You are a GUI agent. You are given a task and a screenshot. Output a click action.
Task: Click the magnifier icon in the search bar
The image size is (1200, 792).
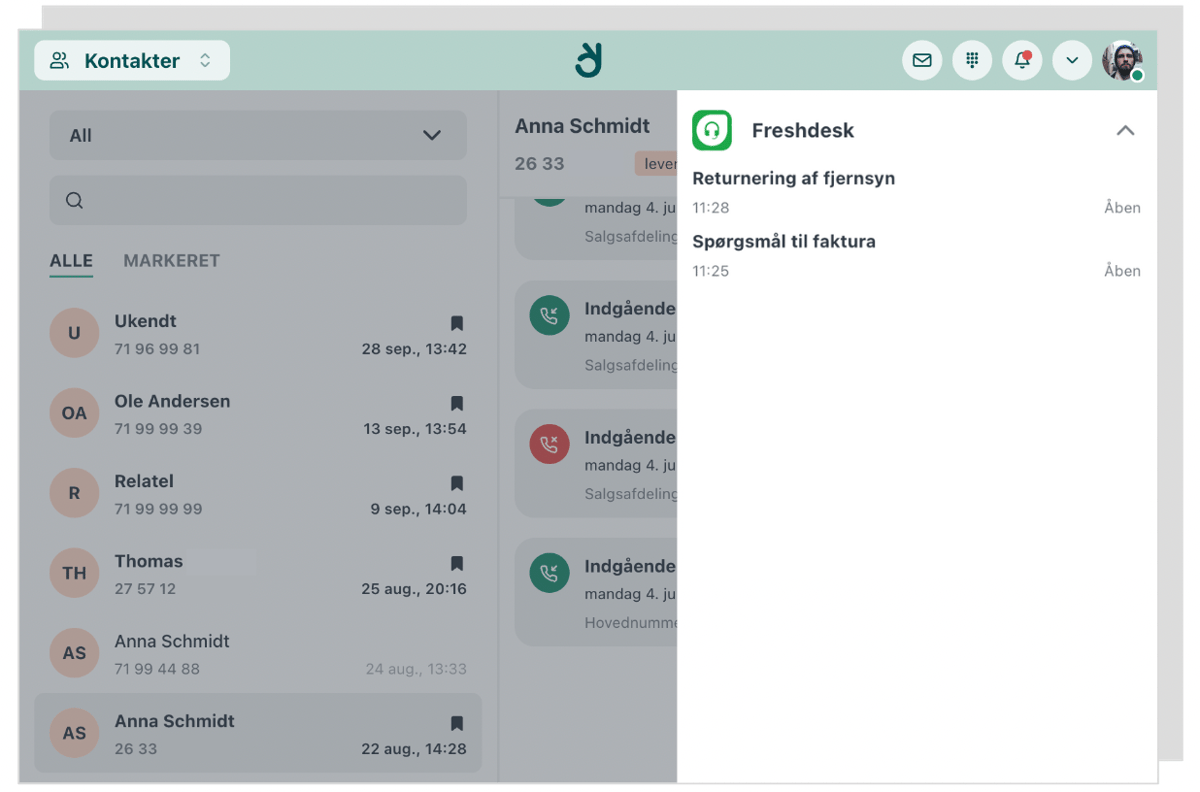point(74,200)
